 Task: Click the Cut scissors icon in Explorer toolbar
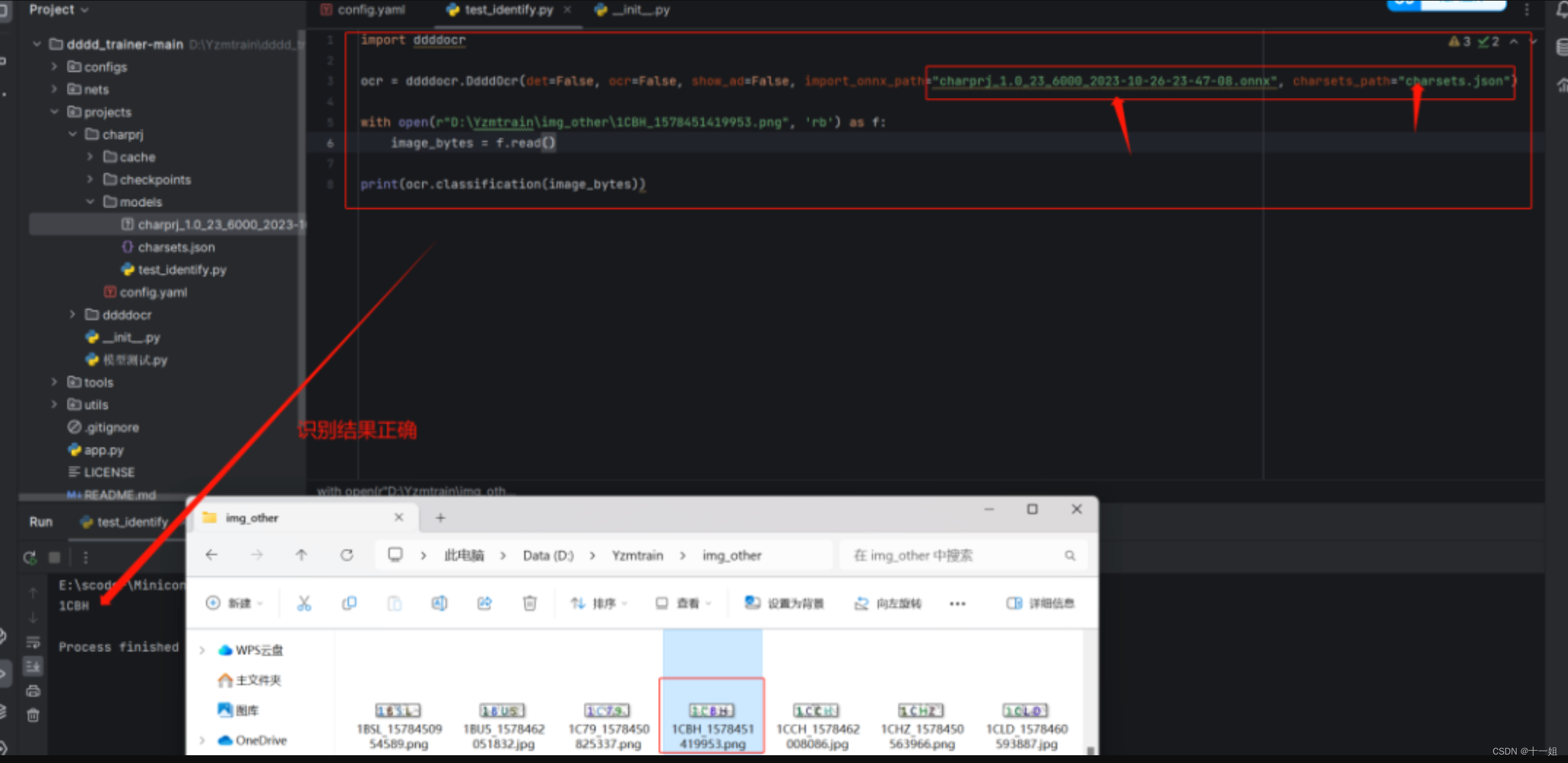click(x=304, y=603)
